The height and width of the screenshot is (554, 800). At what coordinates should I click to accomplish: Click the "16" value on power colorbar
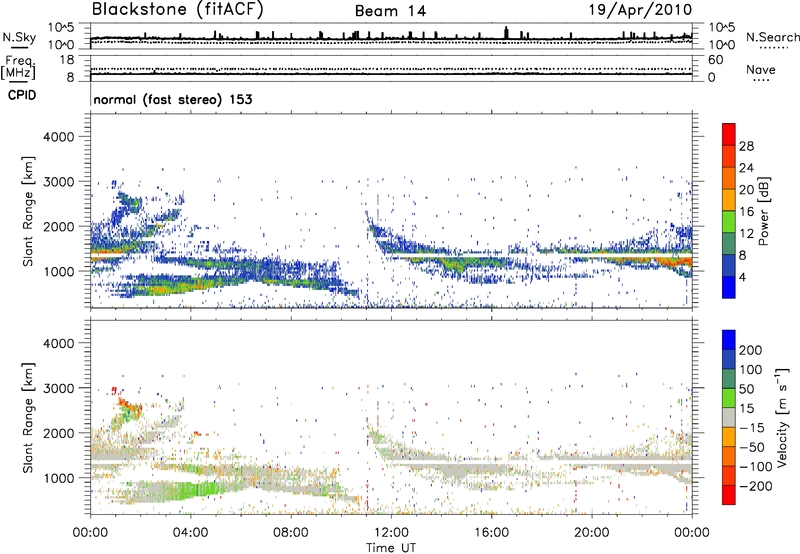pyautogui.click(x=746, y=212)
